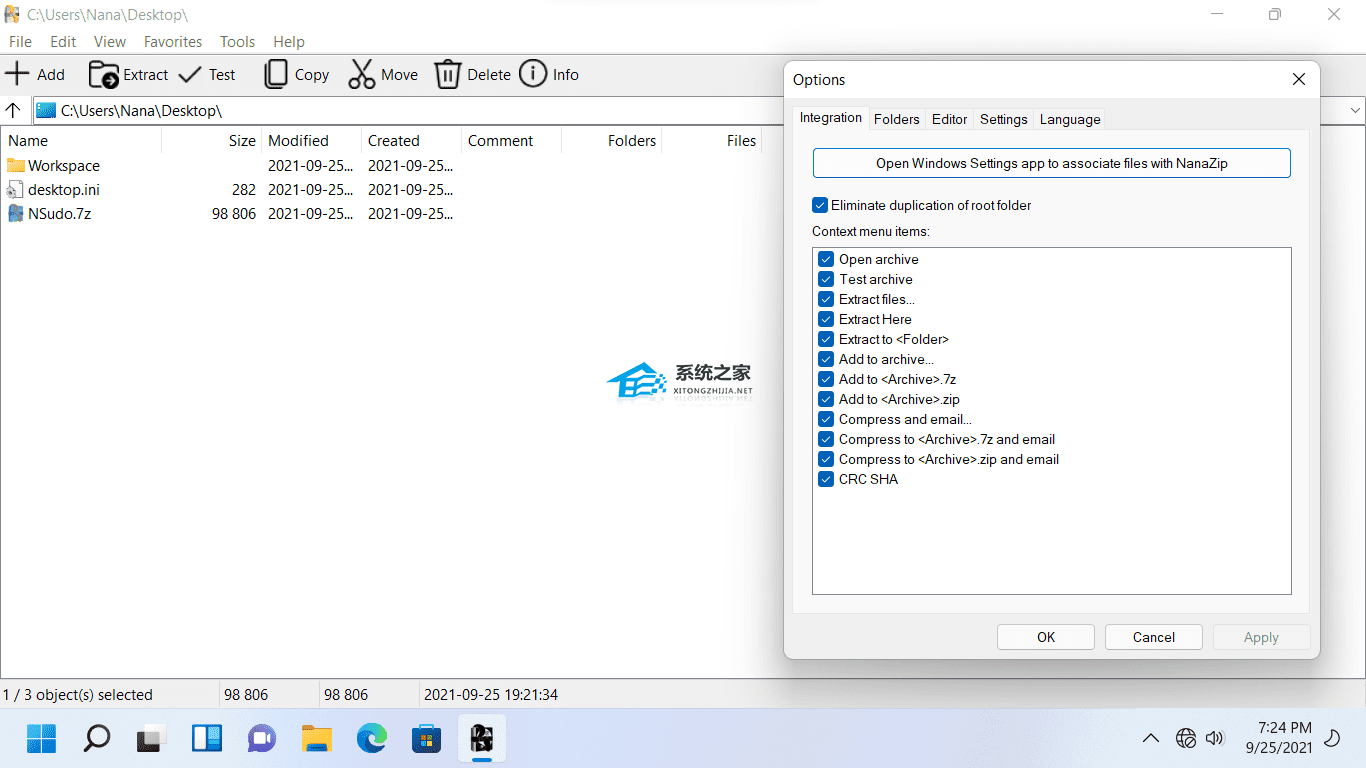Image resolution: width=1366 pixels, height=768 pixels.
Task: Go up one folder with arrow icon
Action: coord(14,110)
